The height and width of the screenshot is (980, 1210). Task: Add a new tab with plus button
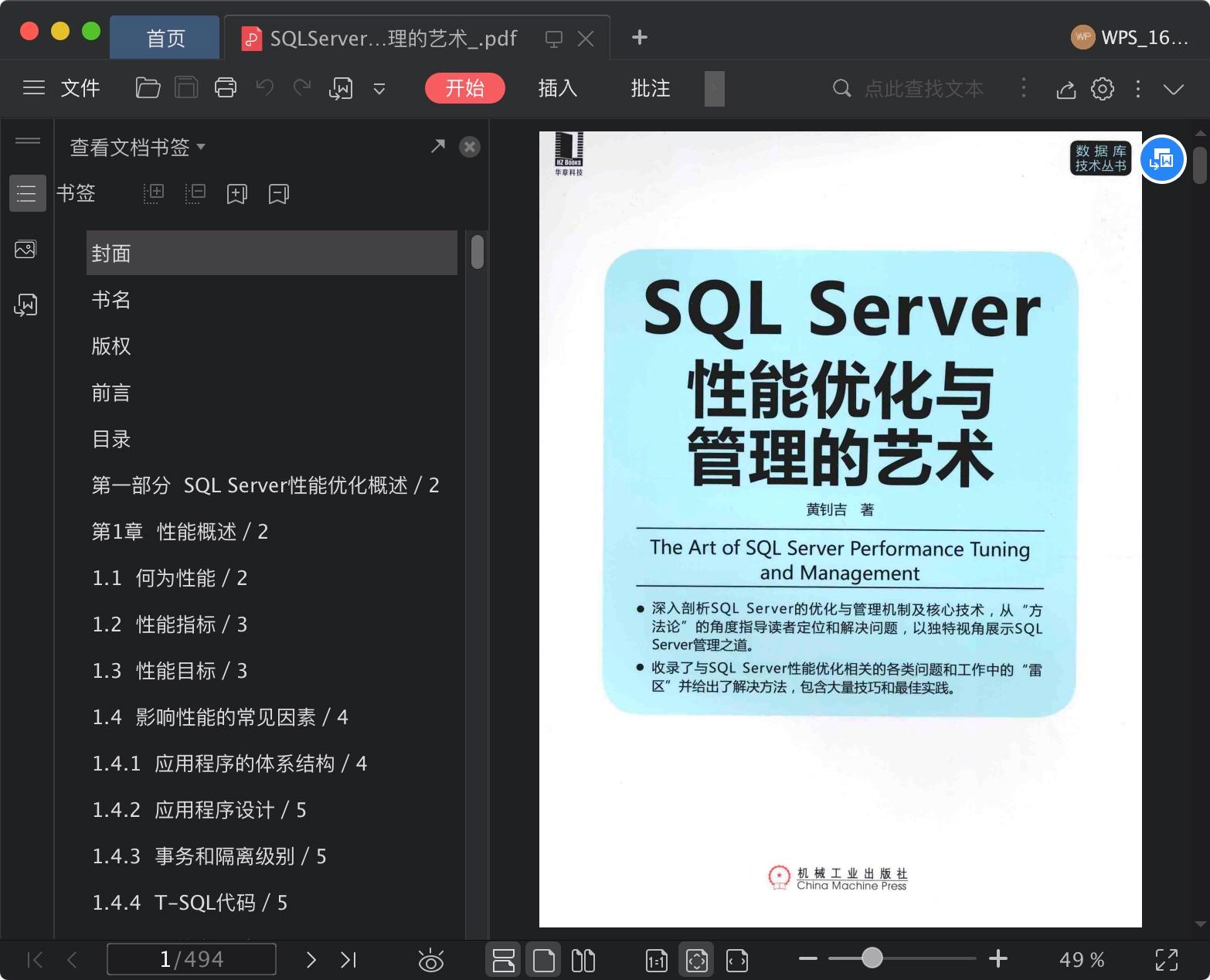pyautogui.click(x=640, y=37)
